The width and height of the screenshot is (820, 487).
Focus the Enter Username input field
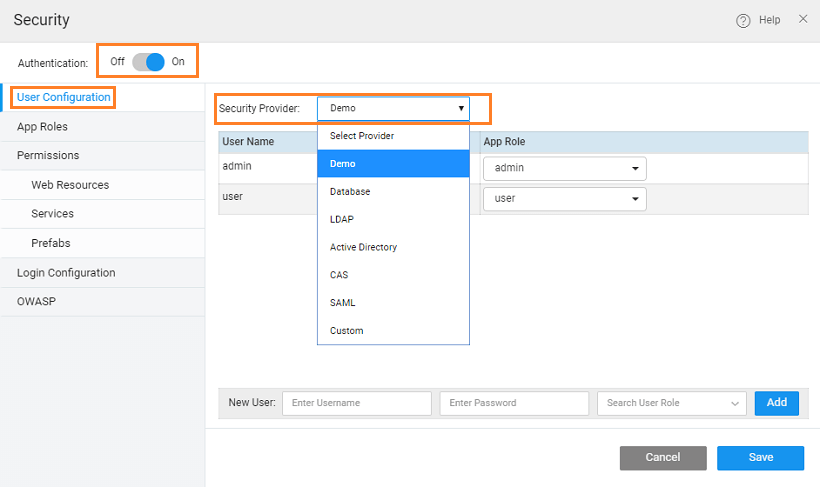(357, 403)
